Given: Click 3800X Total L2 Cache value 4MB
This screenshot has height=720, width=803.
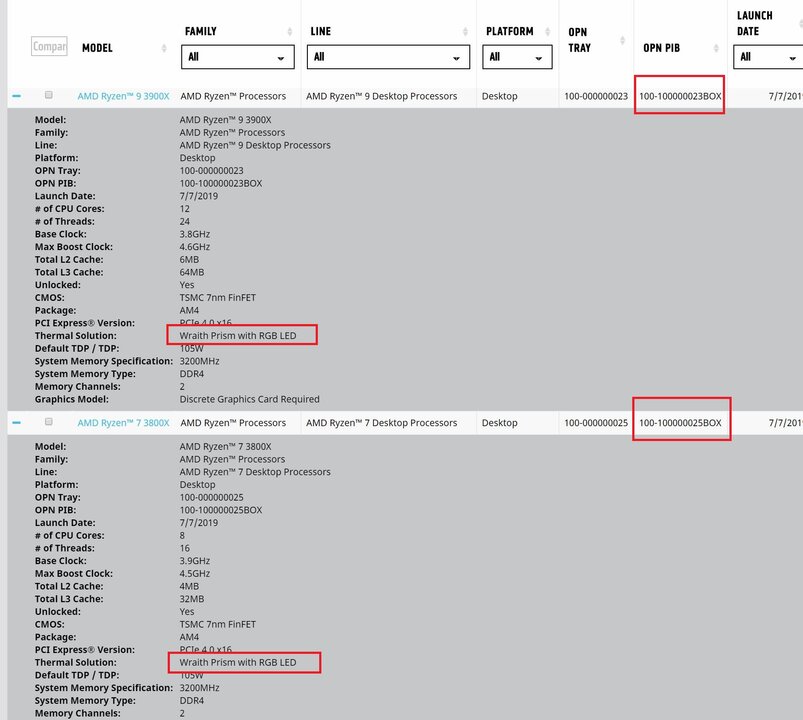Looking at the screenshot, I should [189, 586].
